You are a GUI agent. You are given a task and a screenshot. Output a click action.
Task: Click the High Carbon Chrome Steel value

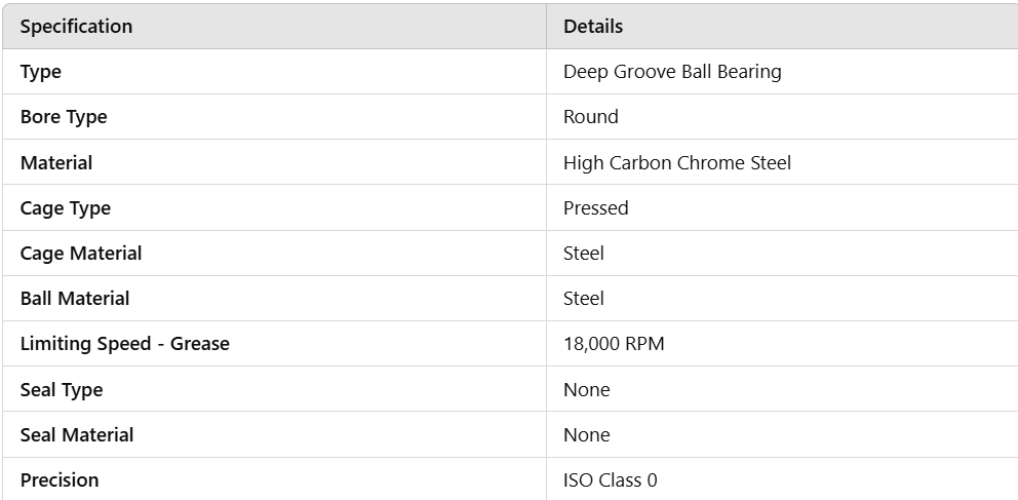679,163
